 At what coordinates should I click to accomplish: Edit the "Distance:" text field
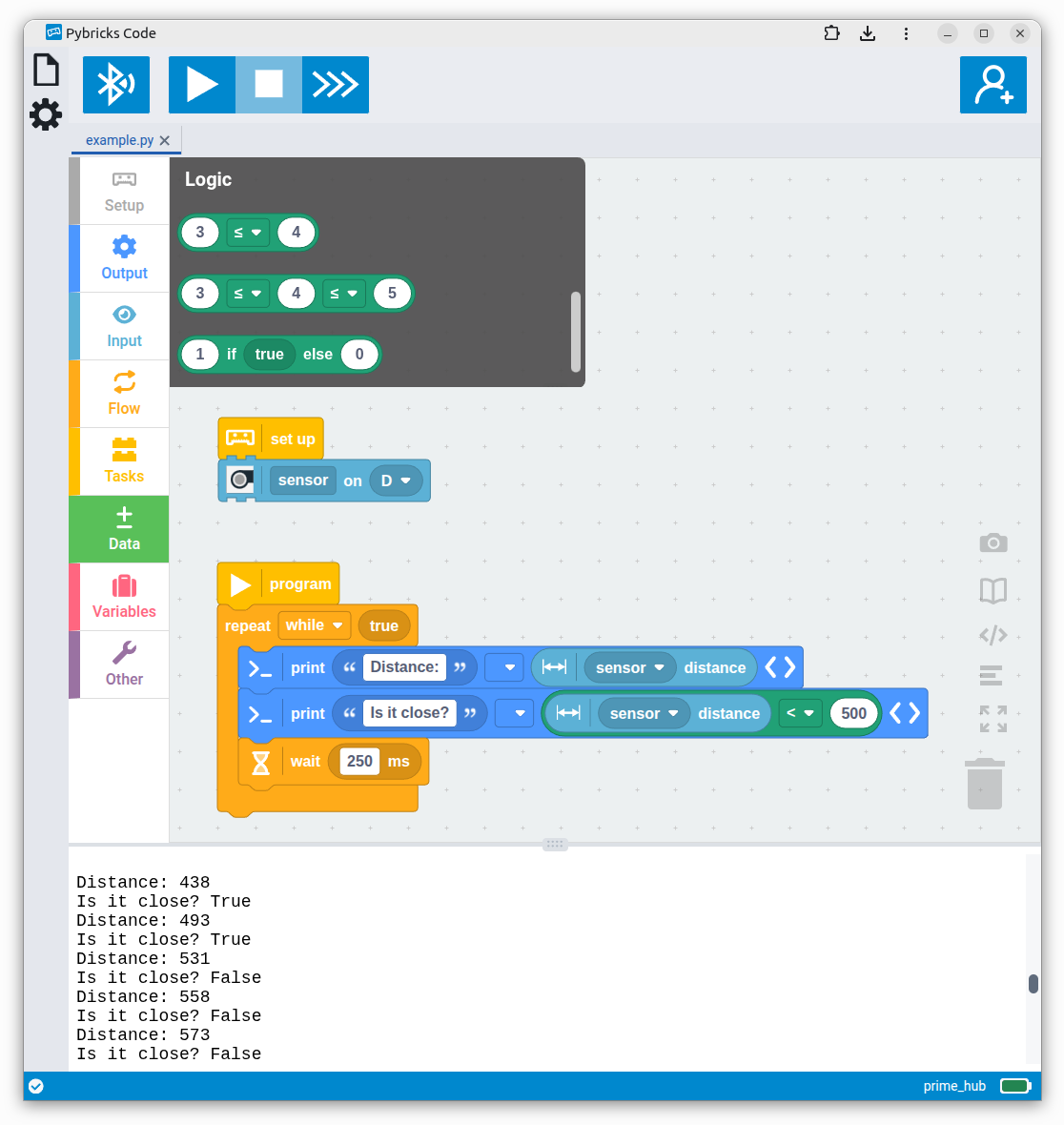click(x=404, y=667)
